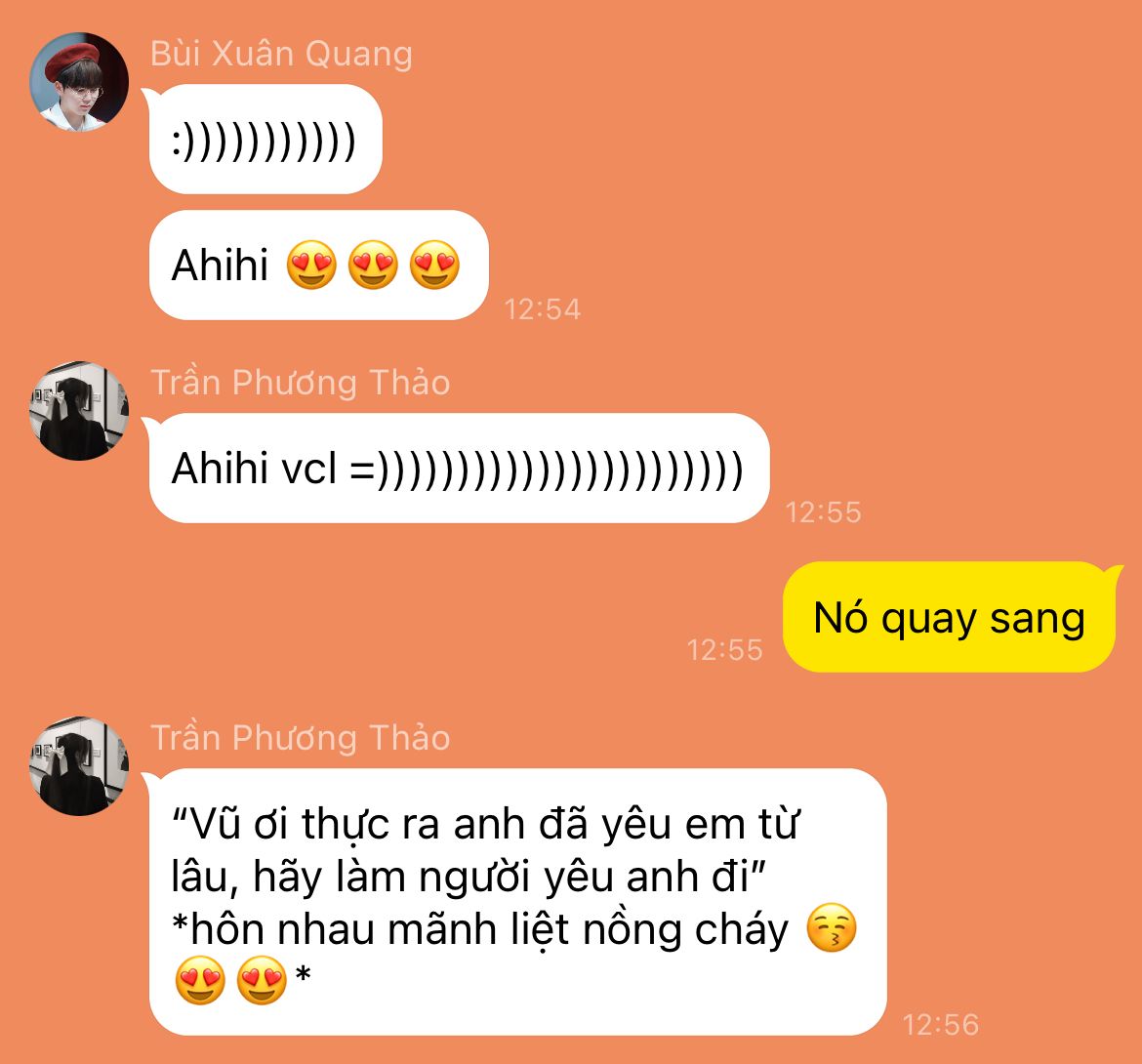Tap the second Trần Phương Thảo avatar
1142x1064 pixels.
click(x=79, y=766)
